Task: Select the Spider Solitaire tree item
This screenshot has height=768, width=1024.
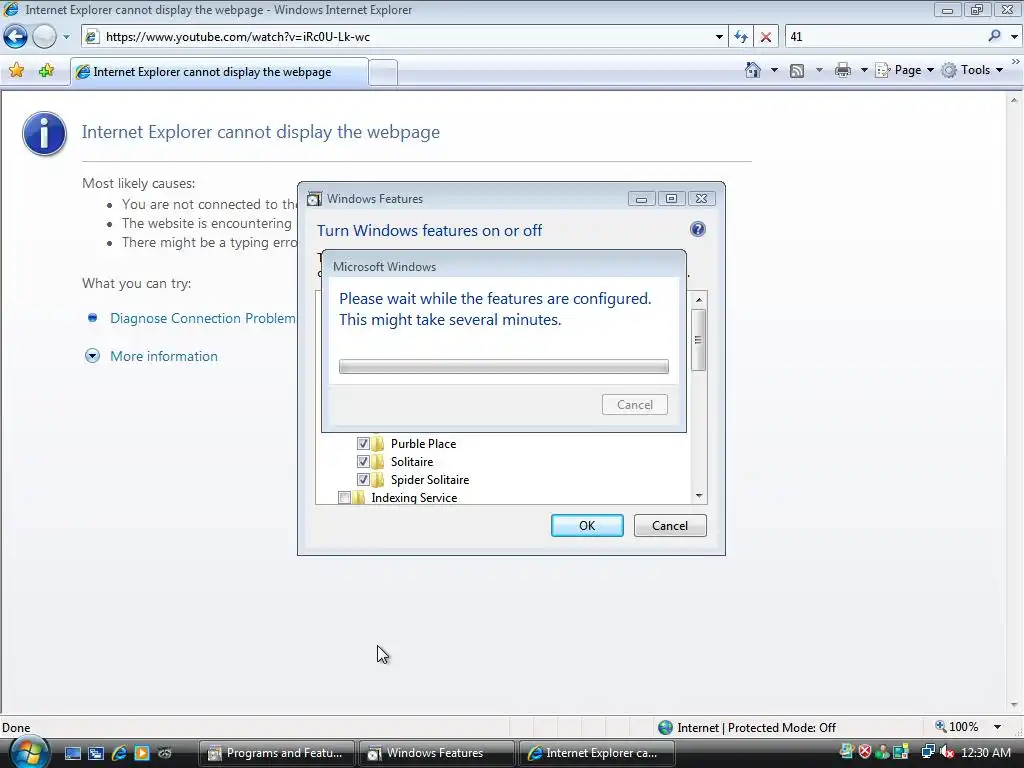Action: point(430,479)
